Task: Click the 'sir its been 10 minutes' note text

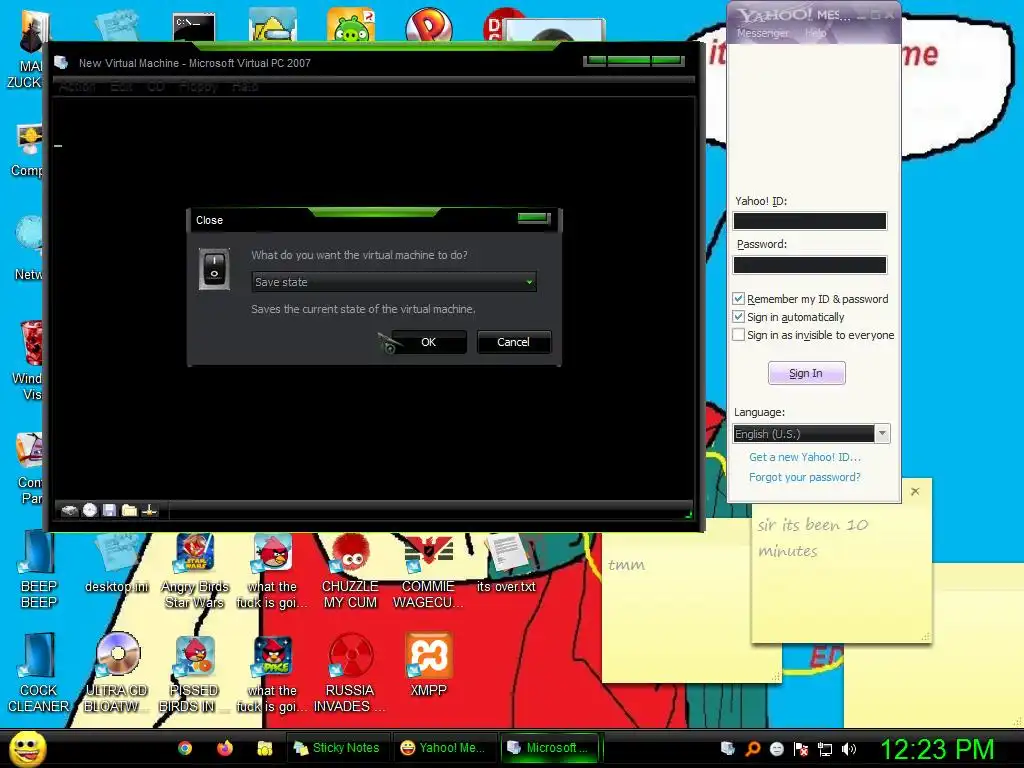Action: click(812, 537)
